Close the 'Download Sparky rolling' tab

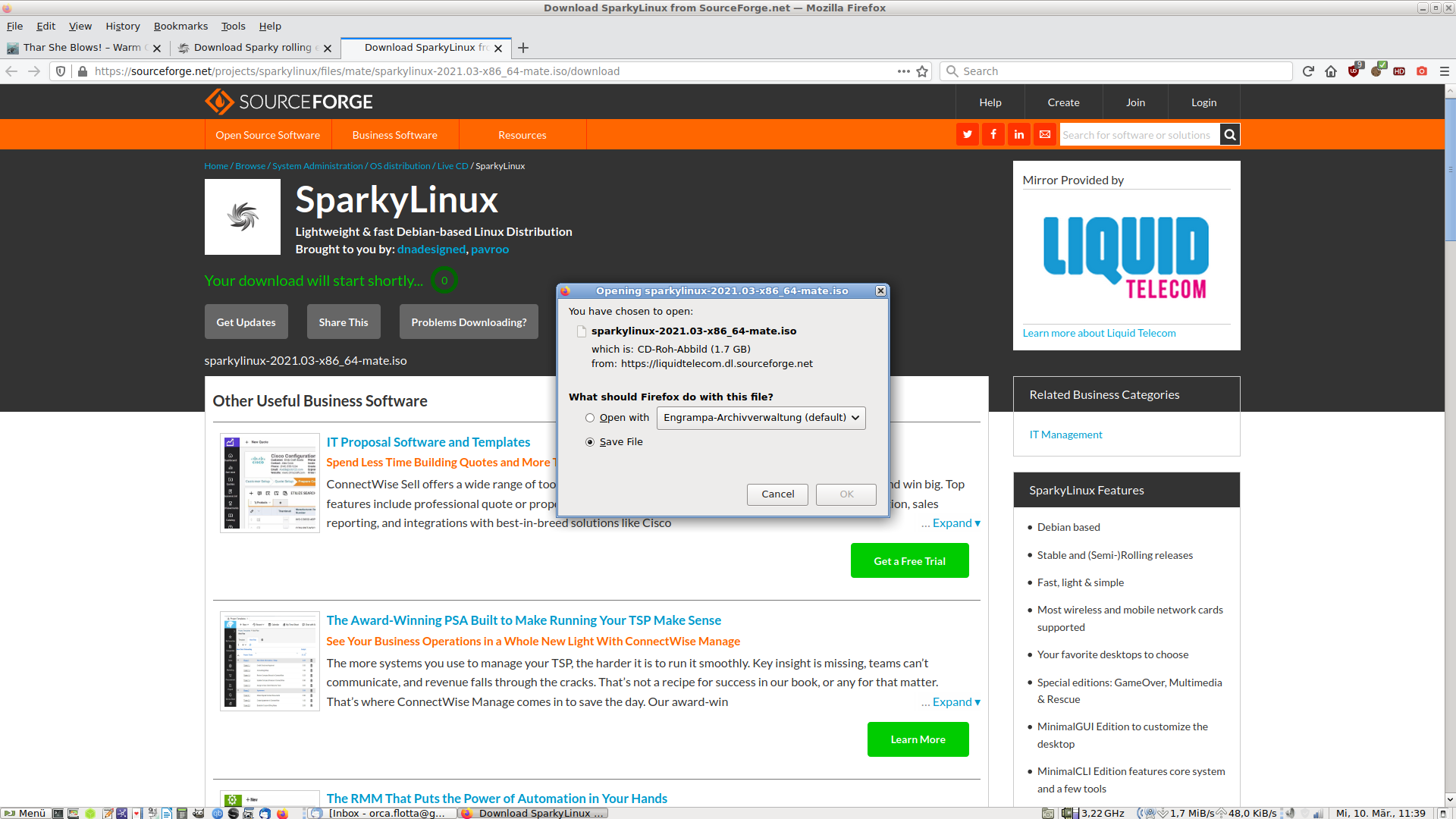pyautogui.click(x=328, y=48)
